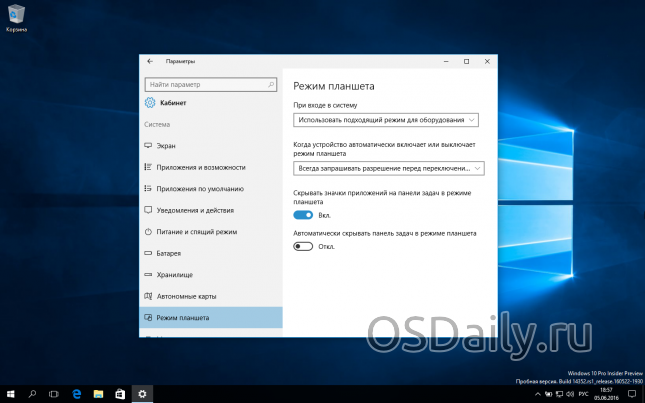Image resolution: width=645 pixels, height=403 pixels.
Task: Open the Windows Store taskbar icon
Action: click(x=120, y=393)
